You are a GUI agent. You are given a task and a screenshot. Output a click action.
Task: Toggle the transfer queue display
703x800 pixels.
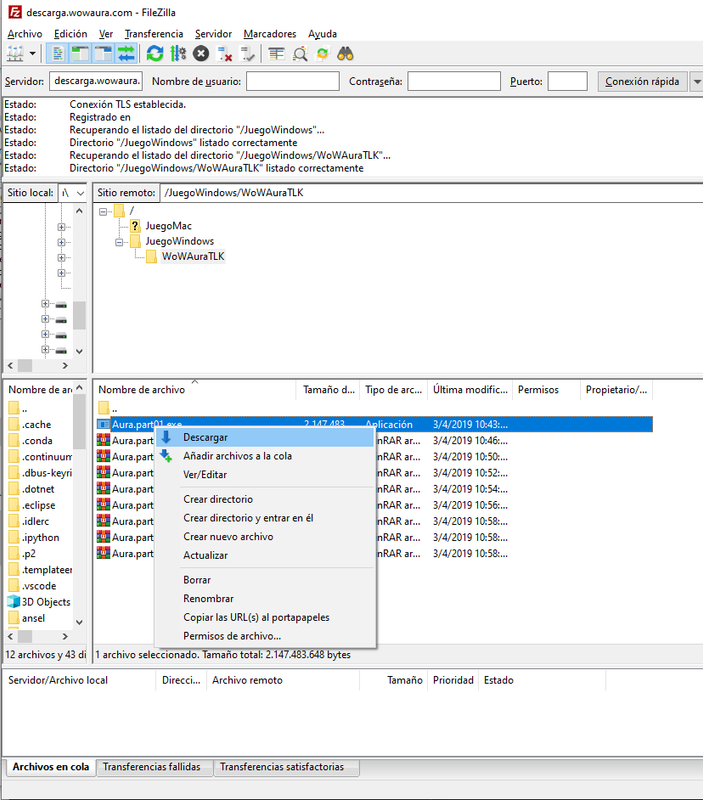click(x=126, y=54)
